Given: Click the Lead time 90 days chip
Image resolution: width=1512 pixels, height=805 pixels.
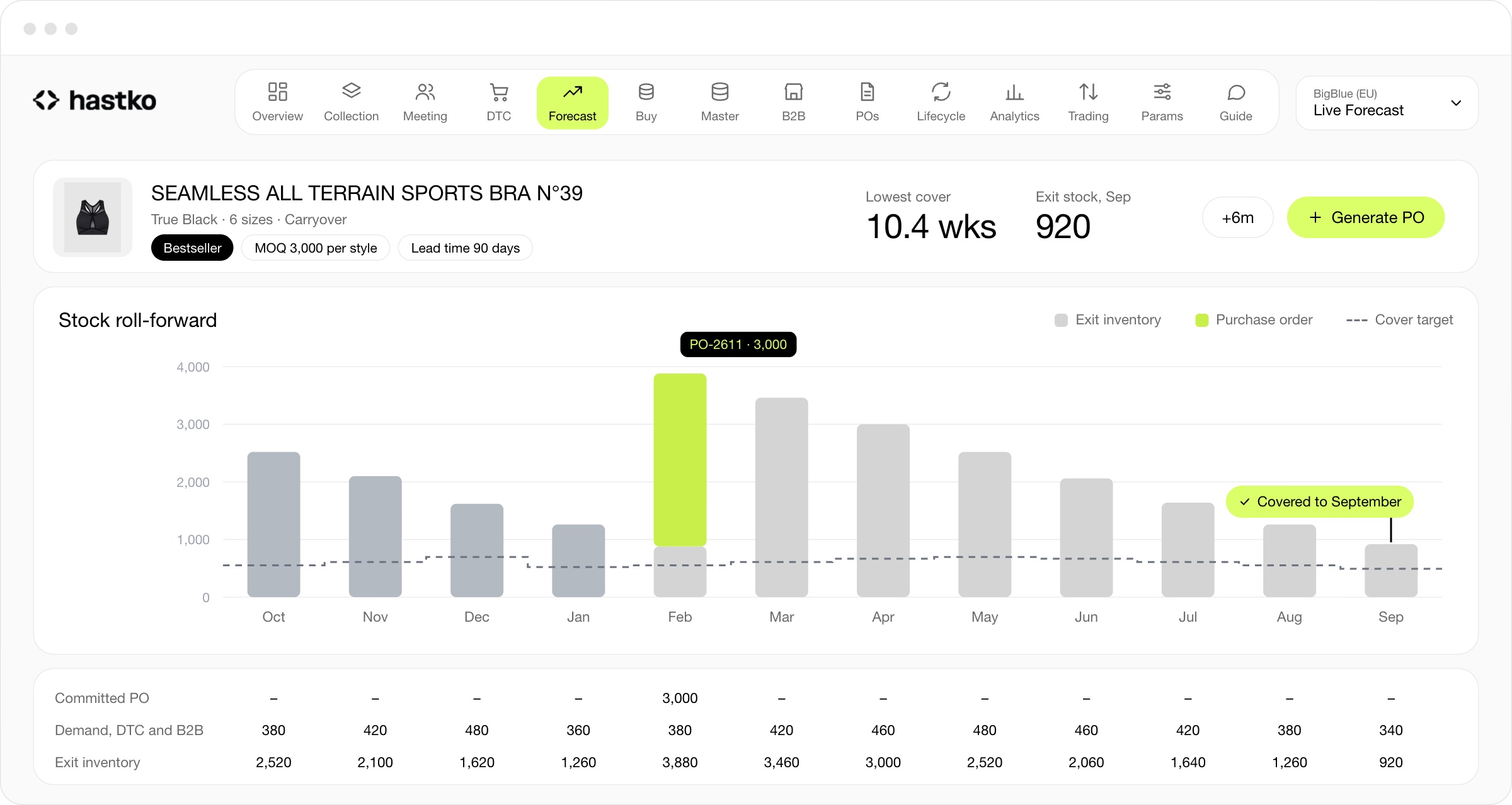Looking at the screenshot, I should point(465,248).
